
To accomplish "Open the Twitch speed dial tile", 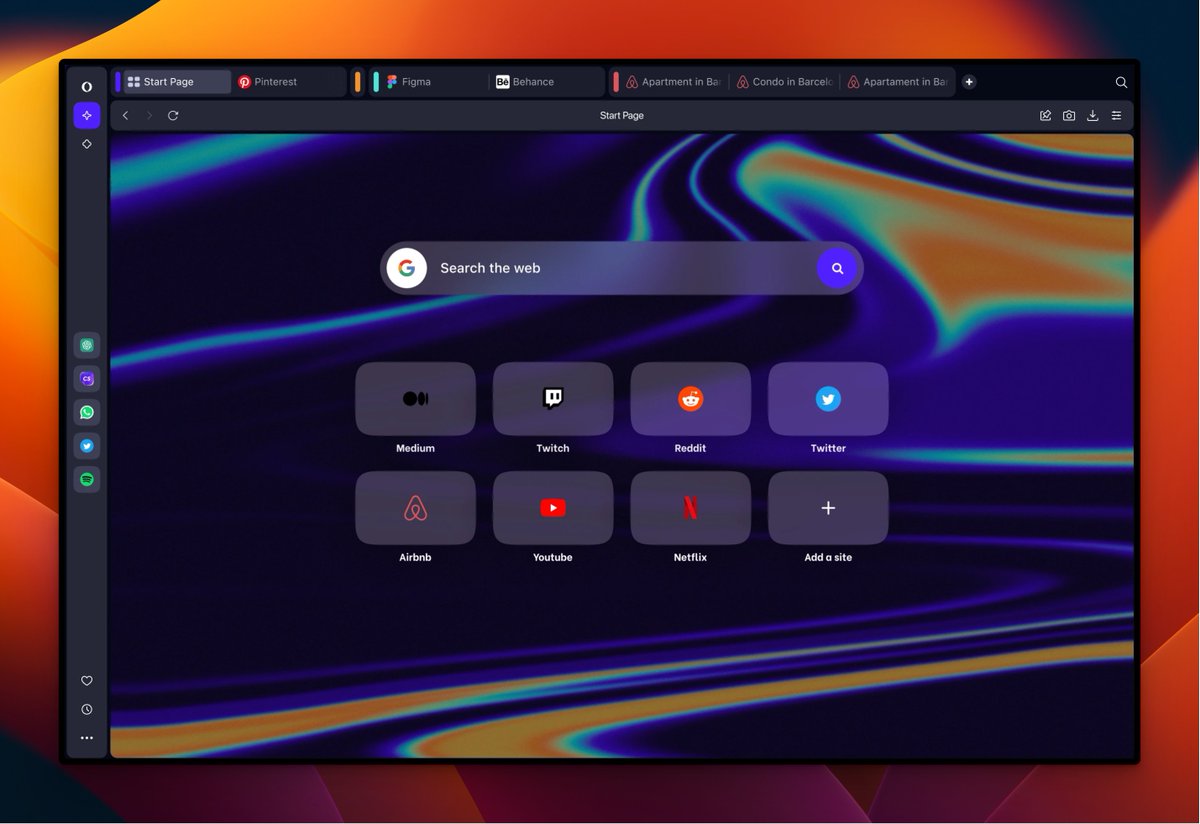I will point(553,399).
